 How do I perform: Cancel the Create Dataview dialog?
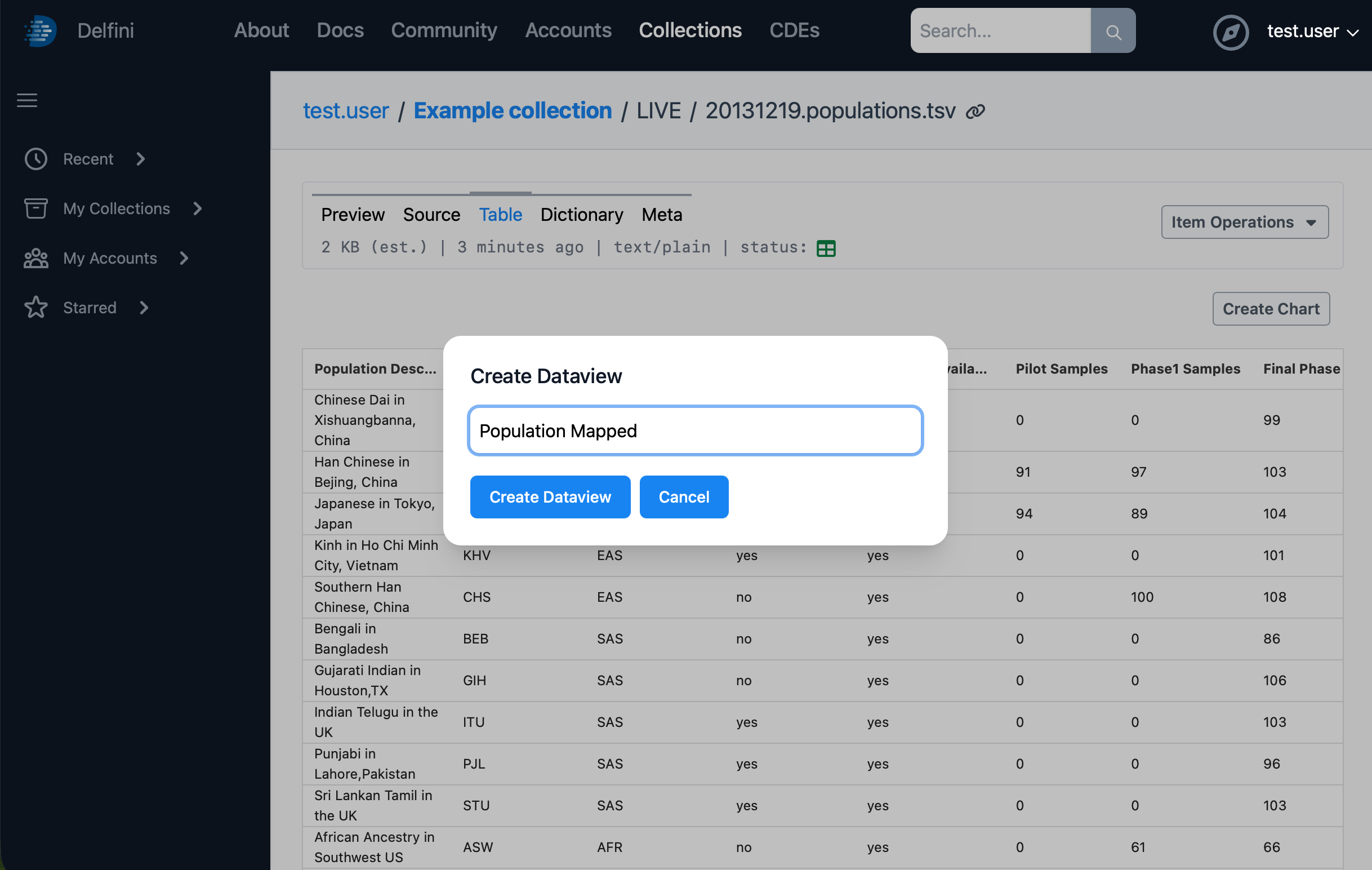coord(683,496)
